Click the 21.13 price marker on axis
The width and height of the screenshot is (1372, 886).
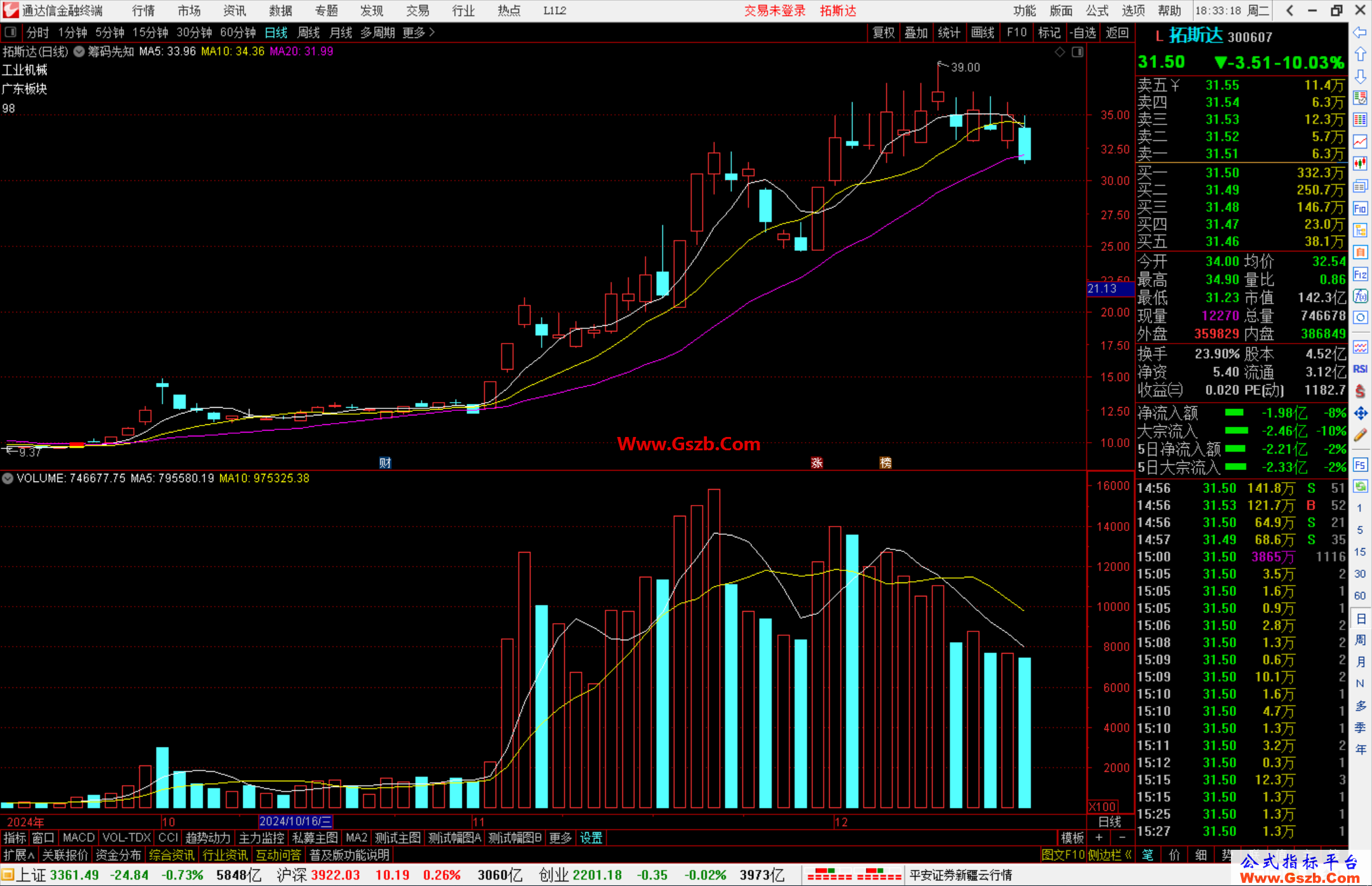coord(1110,289)
